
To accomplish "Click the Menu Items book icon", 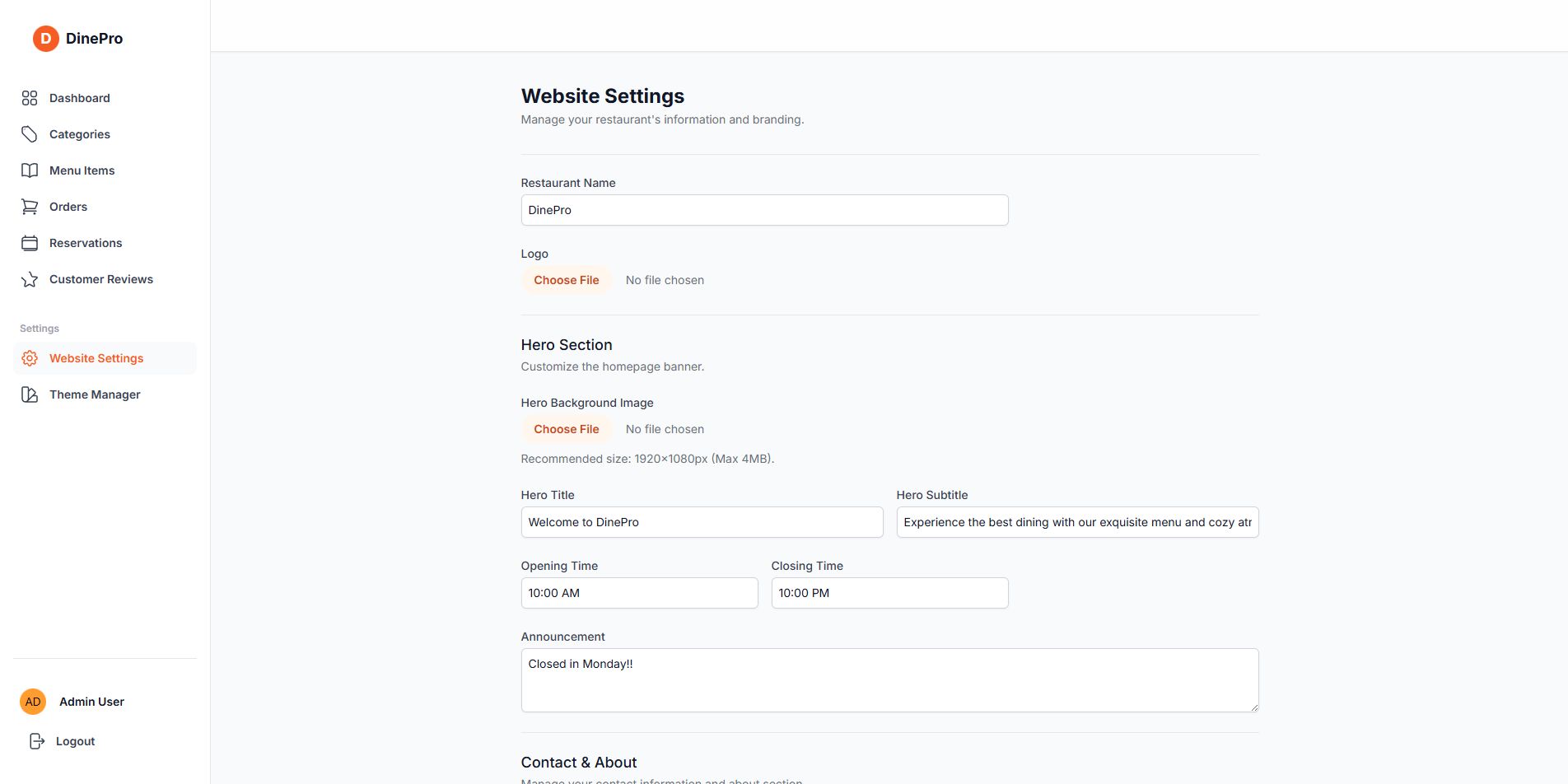I will tap(30, 170).
